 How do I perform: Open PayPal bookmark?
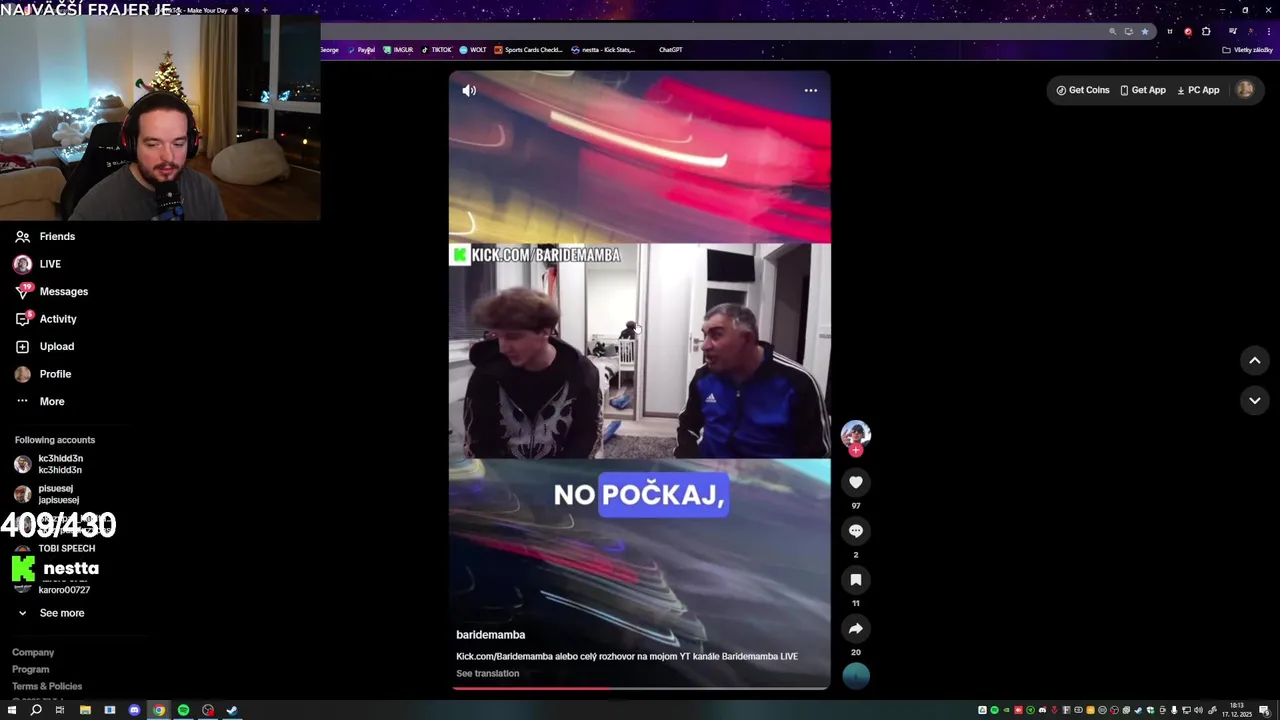362,50
